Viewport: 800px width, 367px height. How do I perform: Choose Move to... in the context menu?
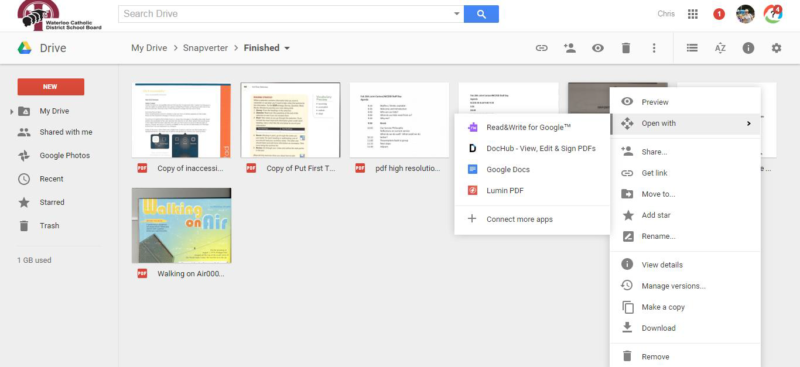tap(685, 194)
